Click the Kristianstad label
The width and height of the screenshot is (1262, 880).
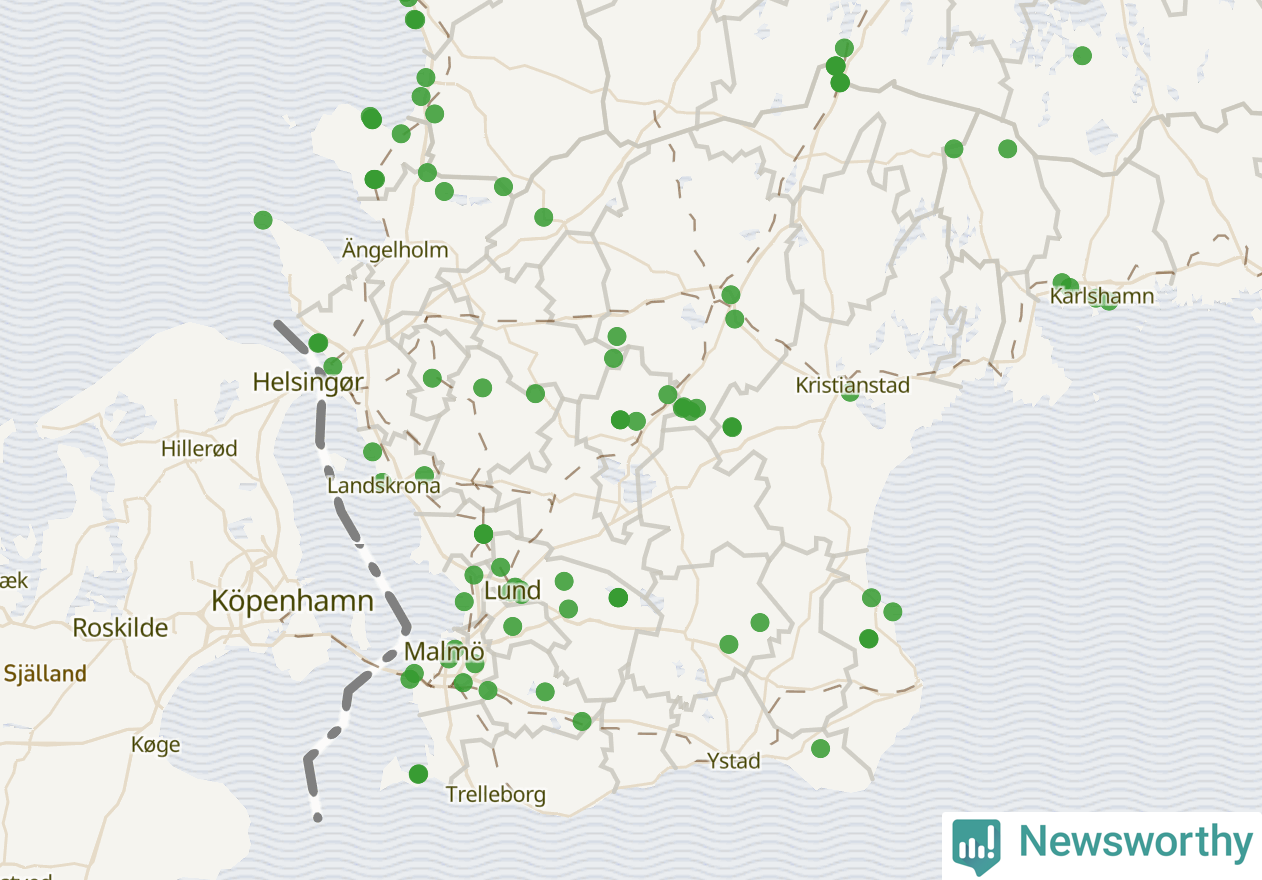(x=852, y=385)
